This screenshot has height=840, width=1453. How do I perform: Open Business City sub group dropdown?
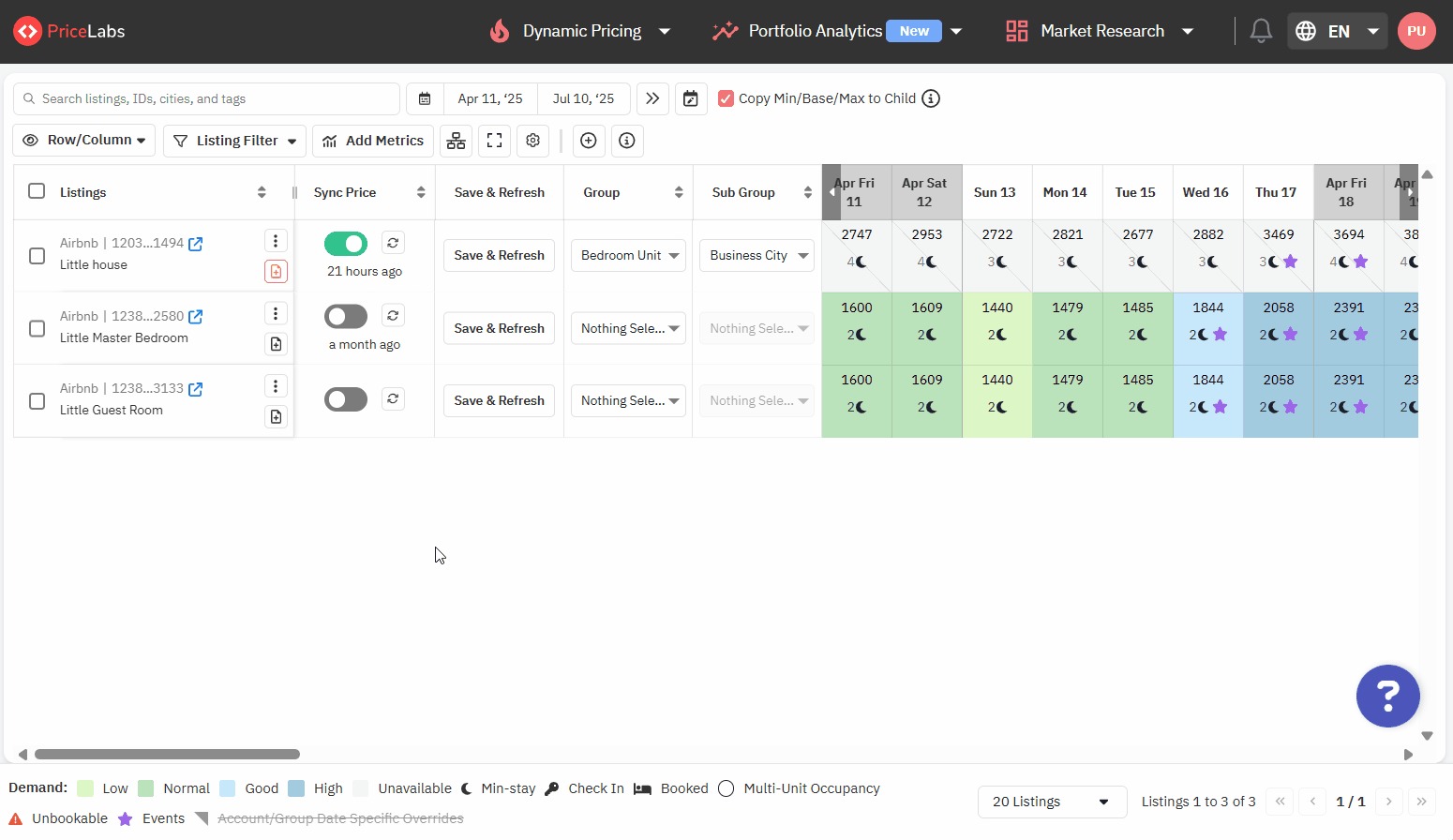pos(756,255)
